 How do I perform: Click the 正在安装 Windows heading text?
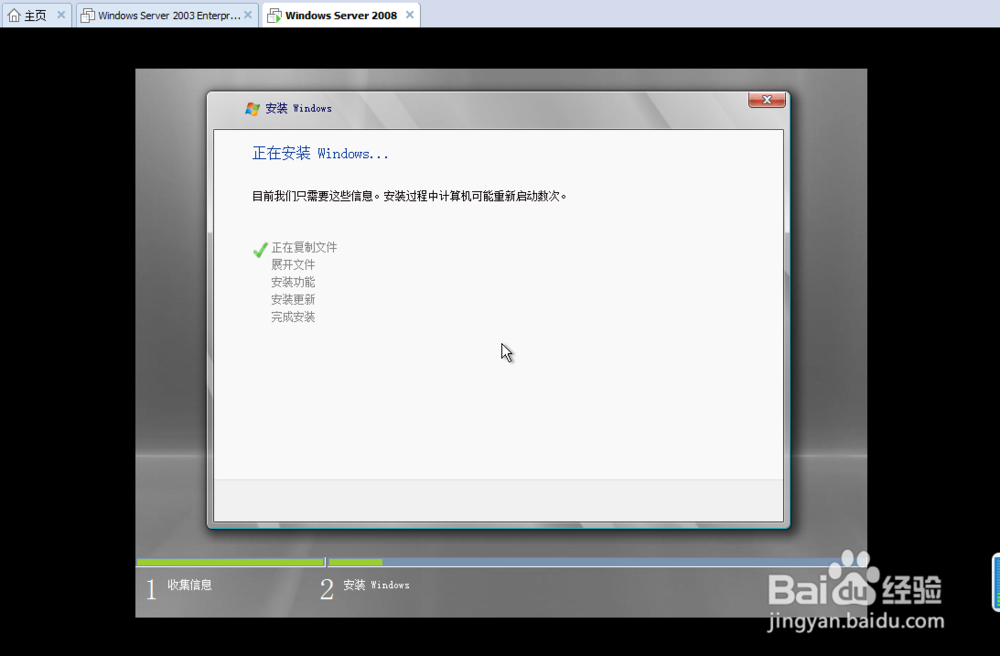click(322, 152)
